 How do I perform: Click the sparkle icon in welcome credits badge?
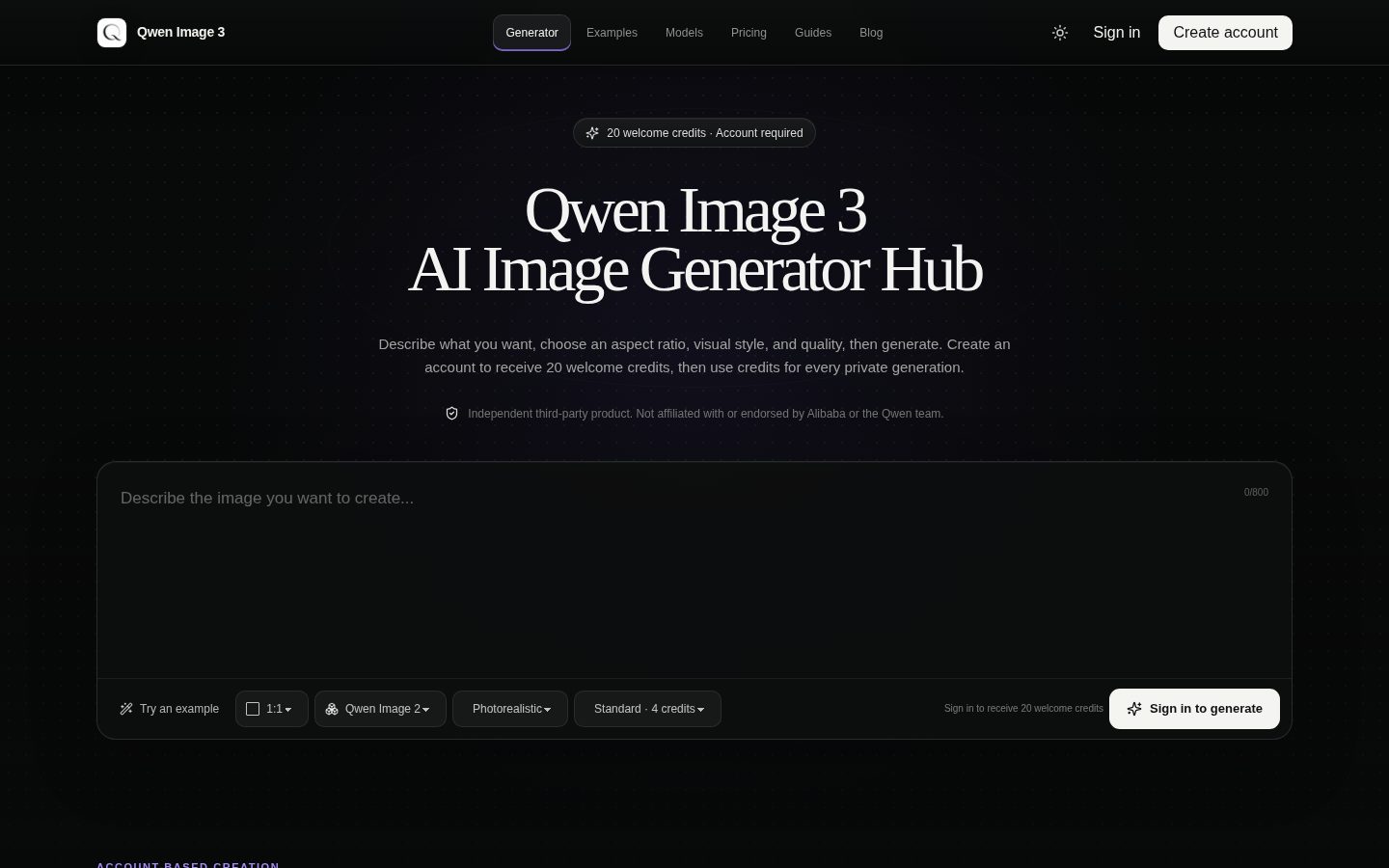(x=592, y=133)
